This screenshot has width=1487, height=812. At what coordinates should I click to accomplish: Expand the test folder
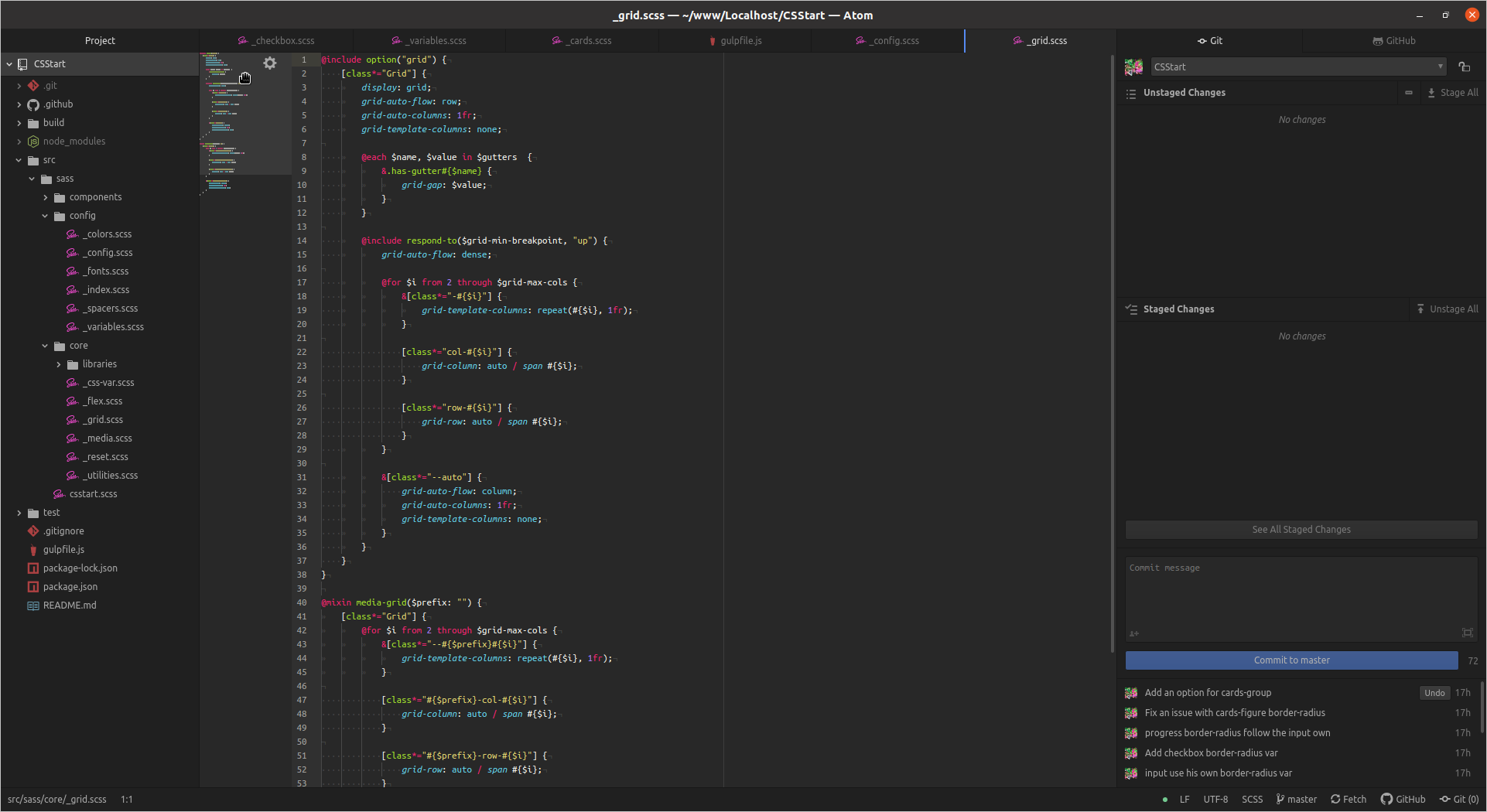click(x=19, y=513)
